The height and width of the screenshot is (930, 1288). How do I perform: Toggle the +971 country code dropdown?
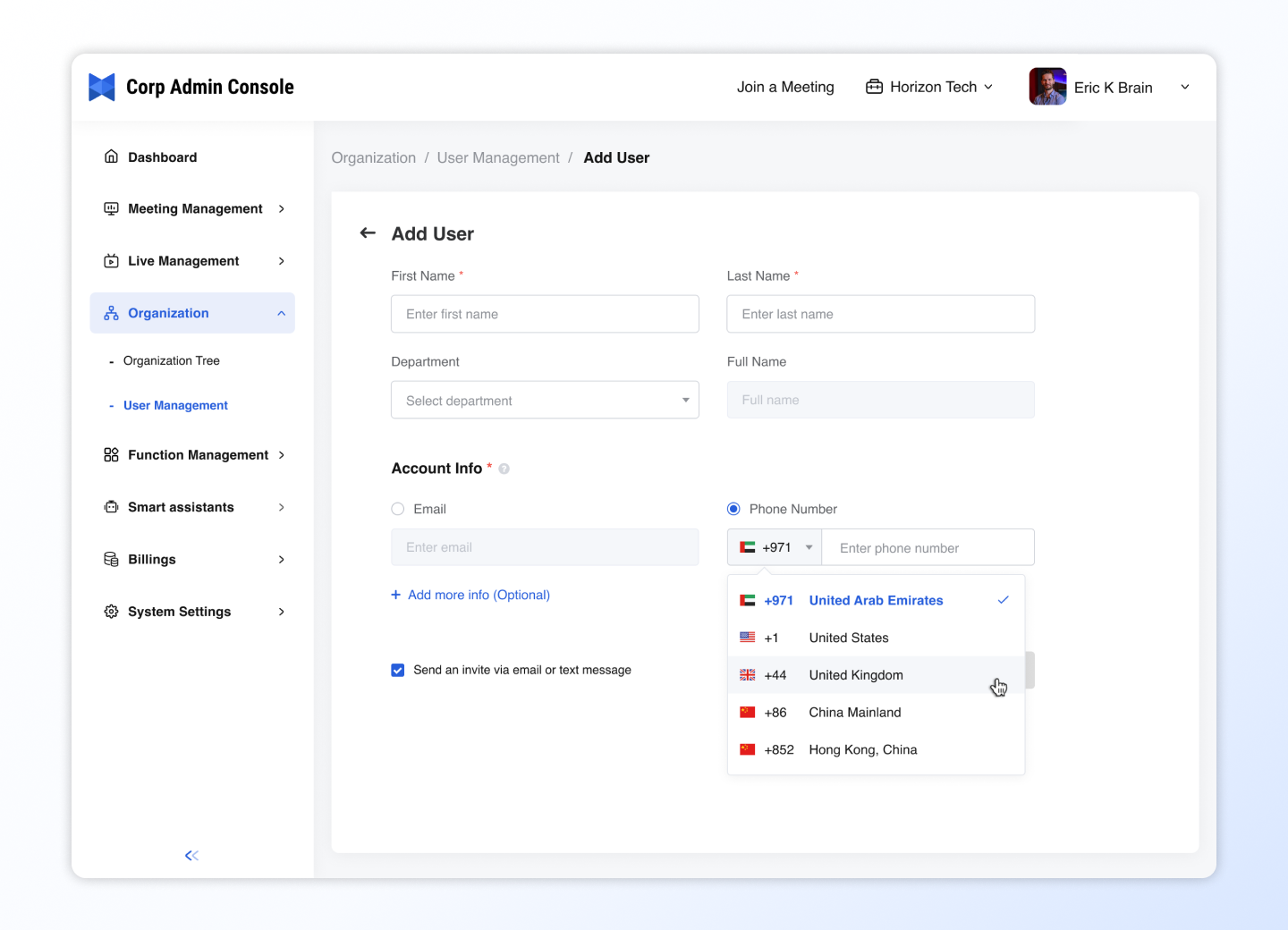775,547
